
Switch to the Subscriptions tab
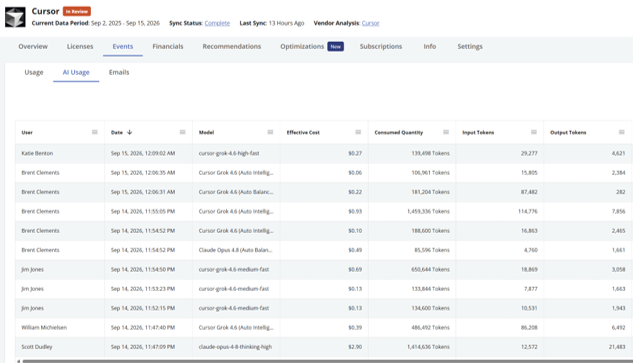[381, 46]
